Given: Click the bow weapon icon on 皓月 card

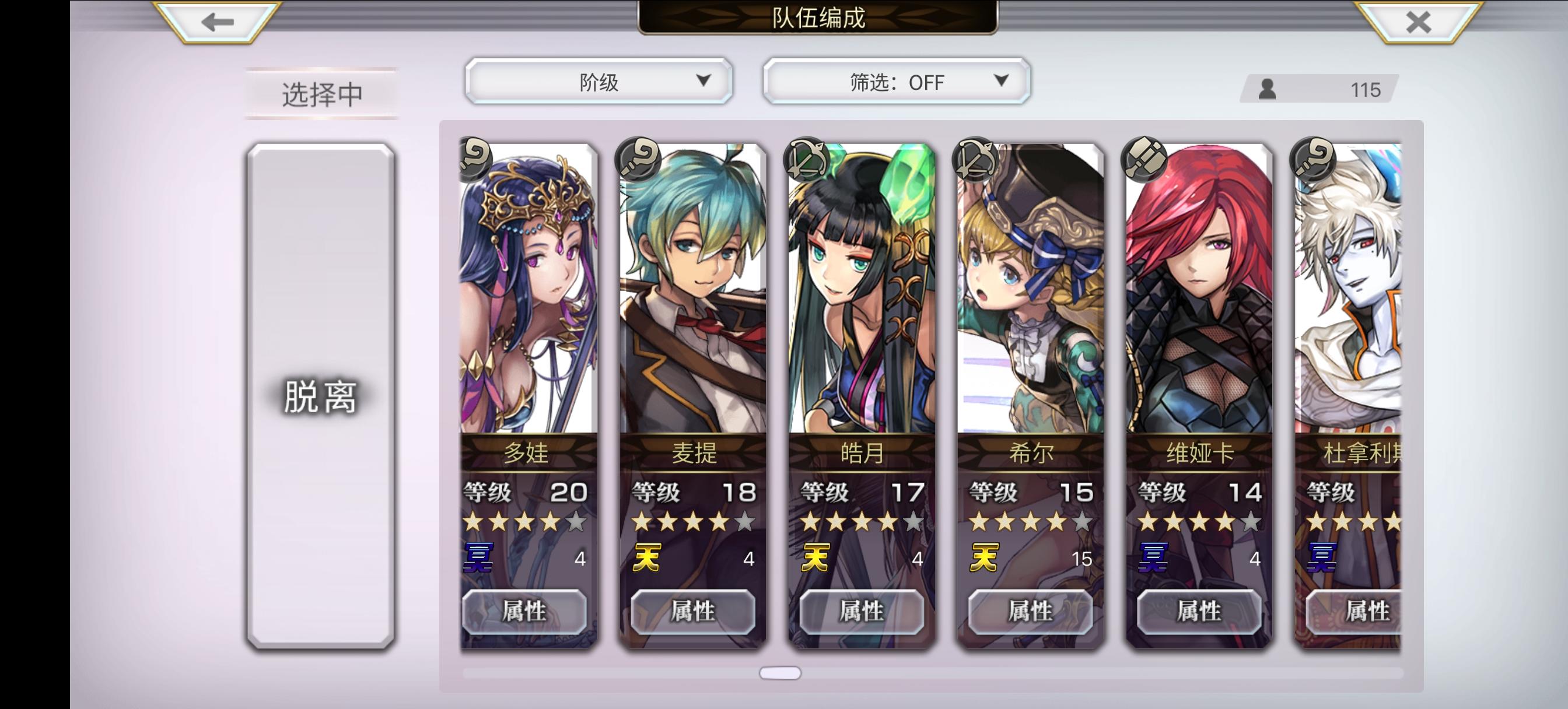Looking at the screenshot, I should click(807, 159).
